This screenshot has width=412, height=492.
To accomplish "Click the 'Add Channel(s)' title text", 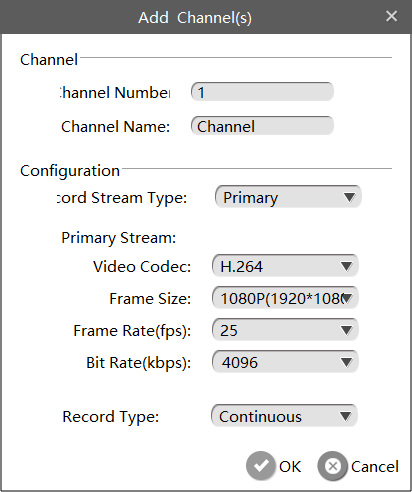I will 195,18.
